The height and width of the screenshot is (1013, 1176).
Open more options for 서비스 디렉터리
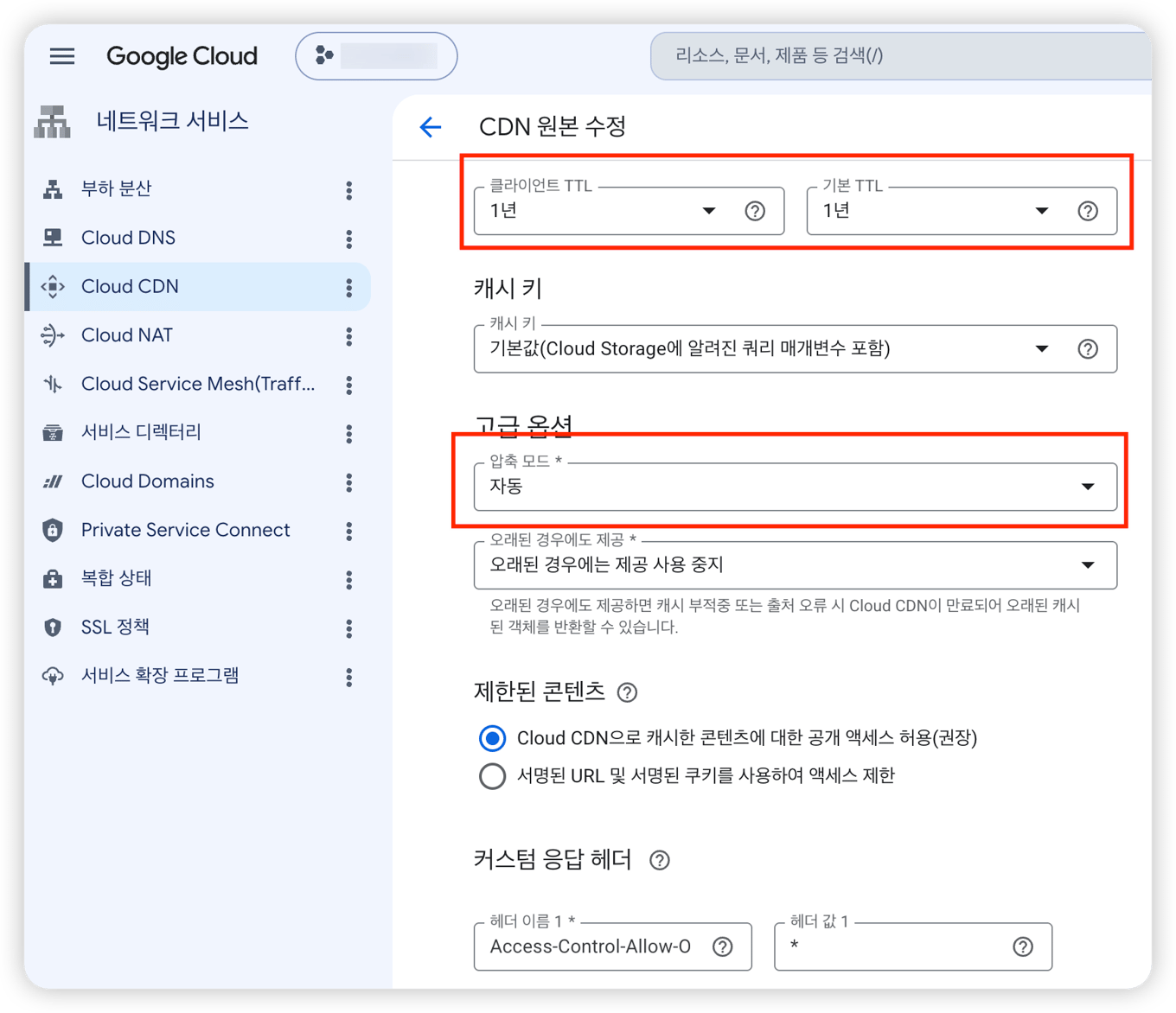(x=349, y=433)
